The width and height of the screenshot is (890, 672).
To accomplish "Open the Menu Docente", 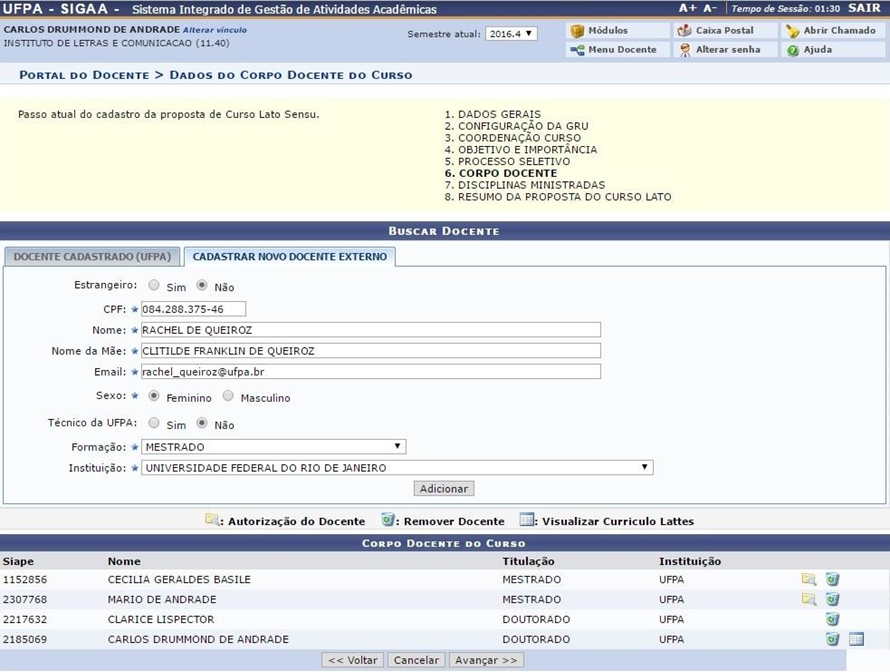I will click(x=614, y=49).
